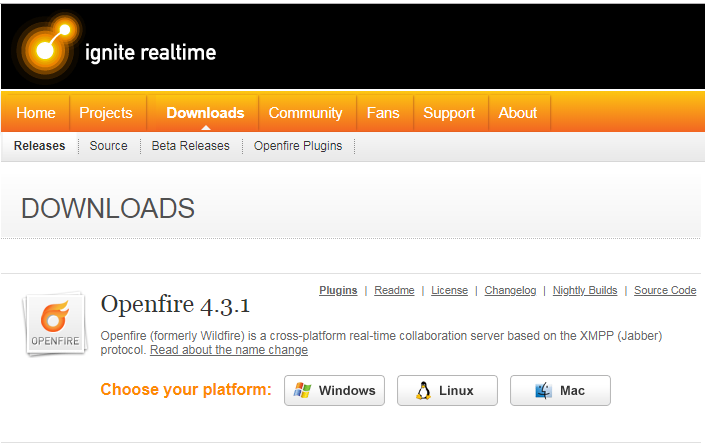Read about the name change link
Image resolution: width=705 pixels, height=447 pixels.
click(229, 350)
